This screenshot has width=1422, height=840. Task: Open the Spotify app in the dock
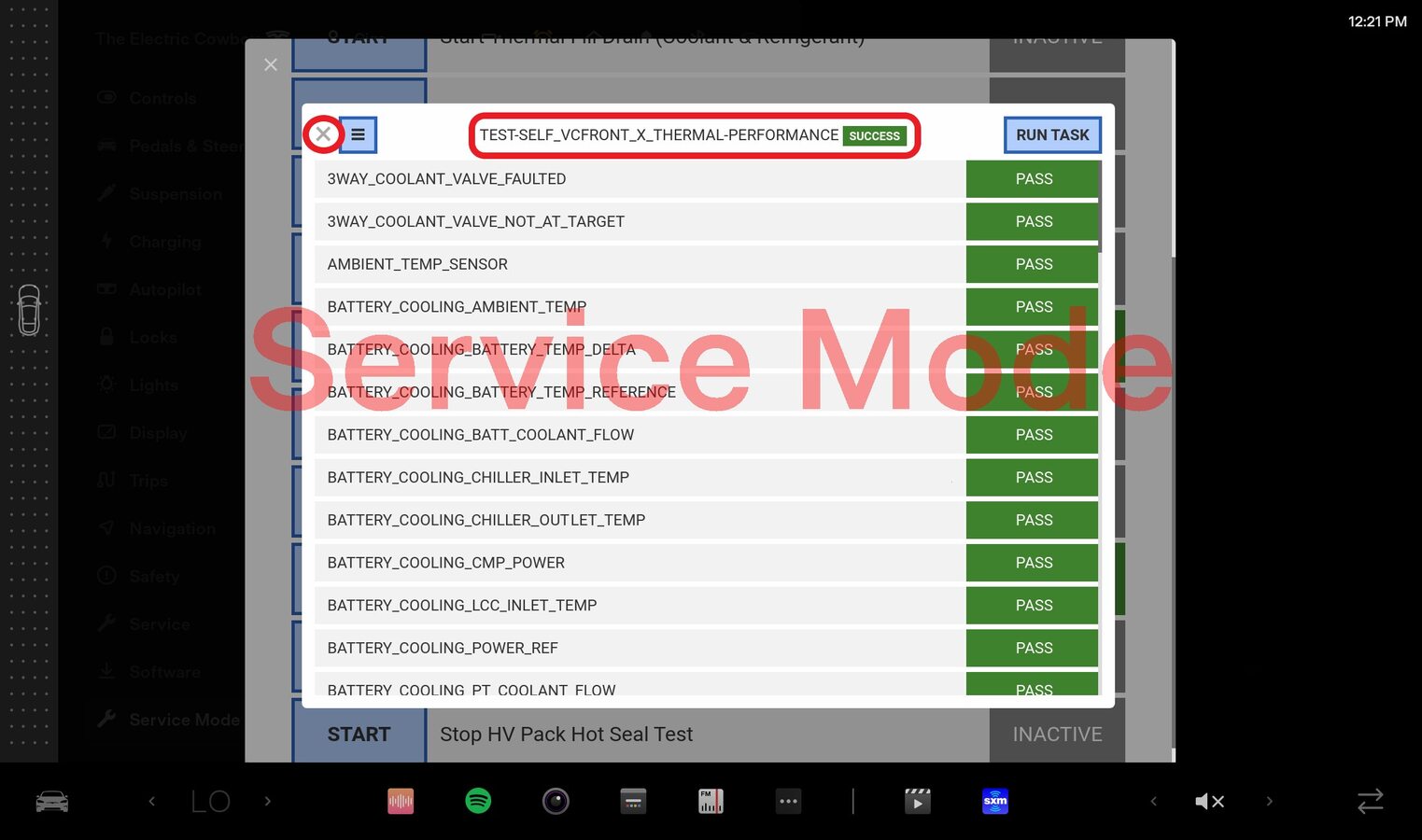[x=478, y=801]
